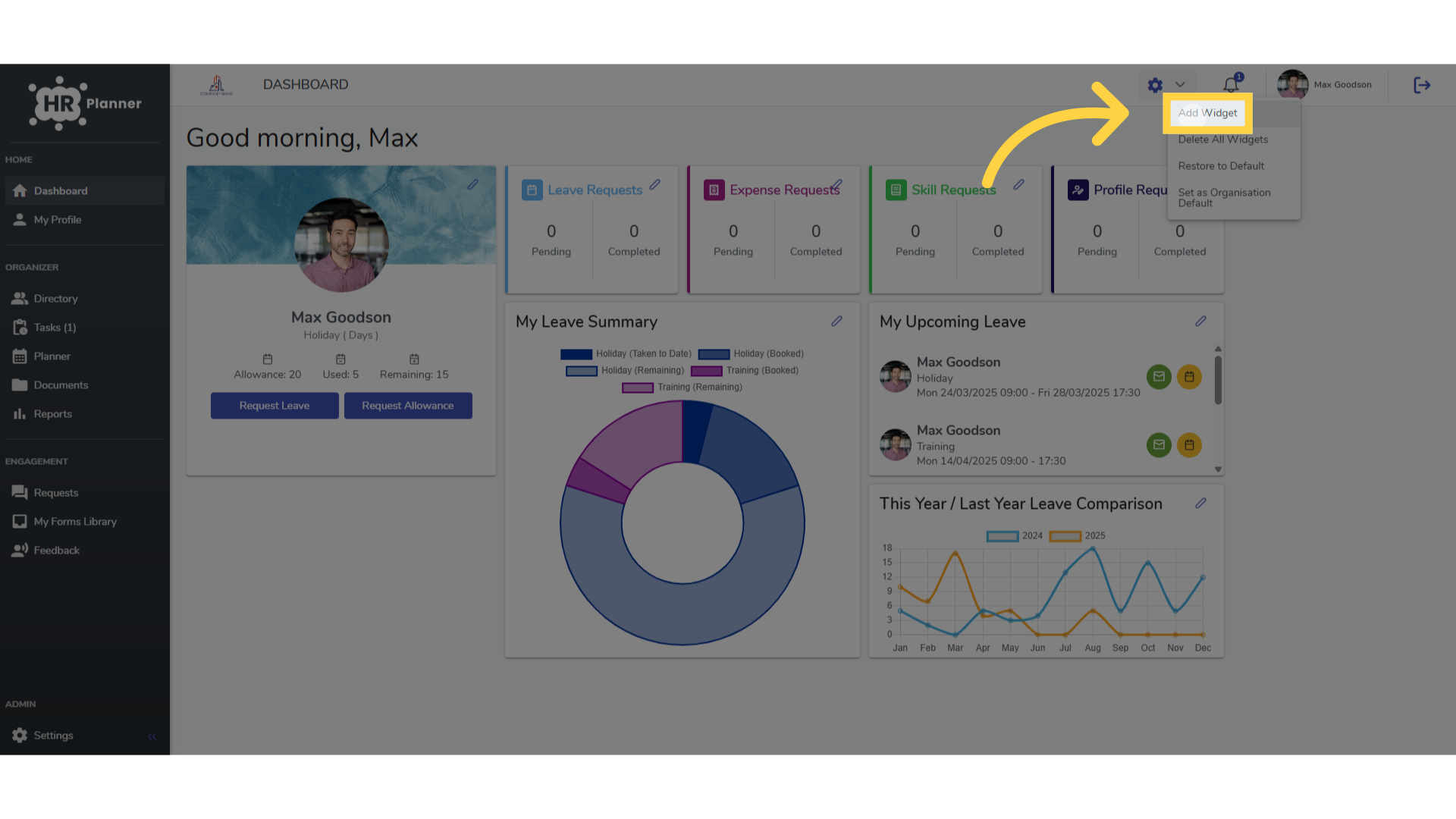Screen dimensions: 1456x819
Task: Click the Request Allowance button
Action: pos(408,406)
